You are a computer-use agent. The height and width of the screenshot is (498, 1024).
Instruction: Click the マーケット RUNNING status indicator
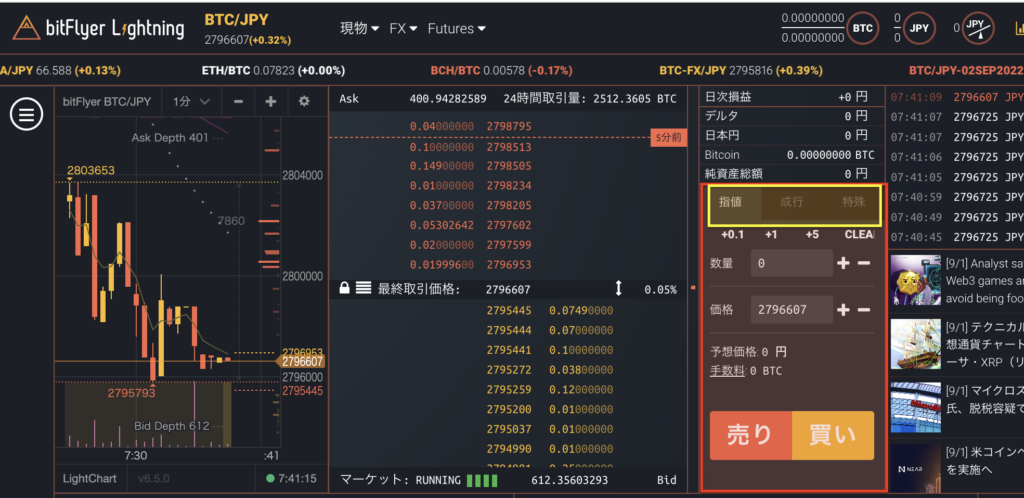418,480
